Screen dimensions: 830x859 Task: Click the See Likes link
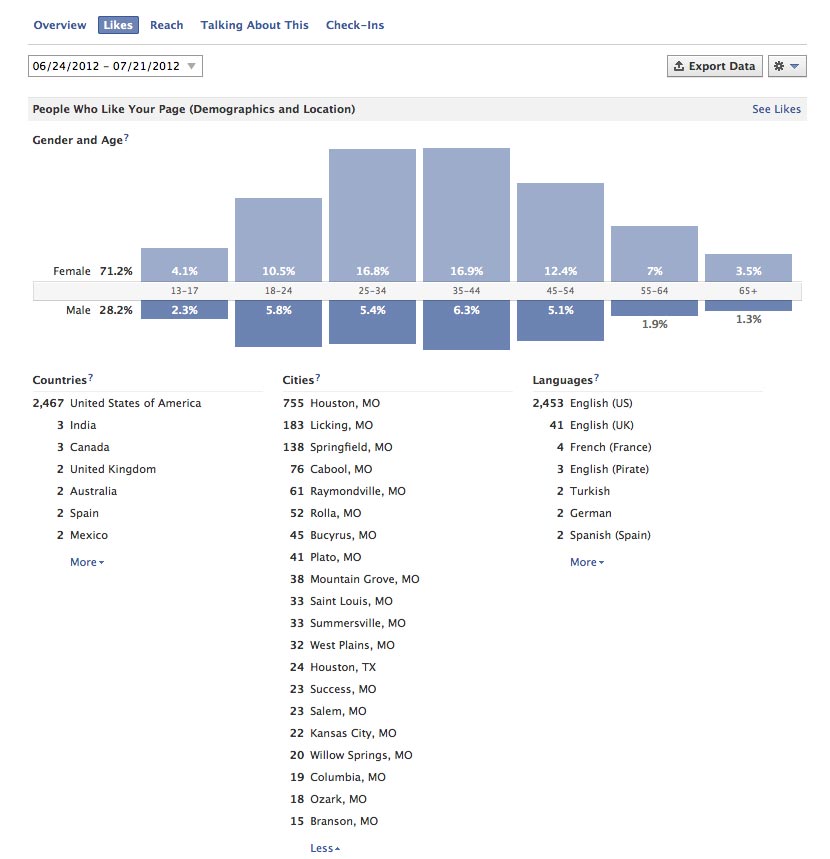click(x=776, y=109)
